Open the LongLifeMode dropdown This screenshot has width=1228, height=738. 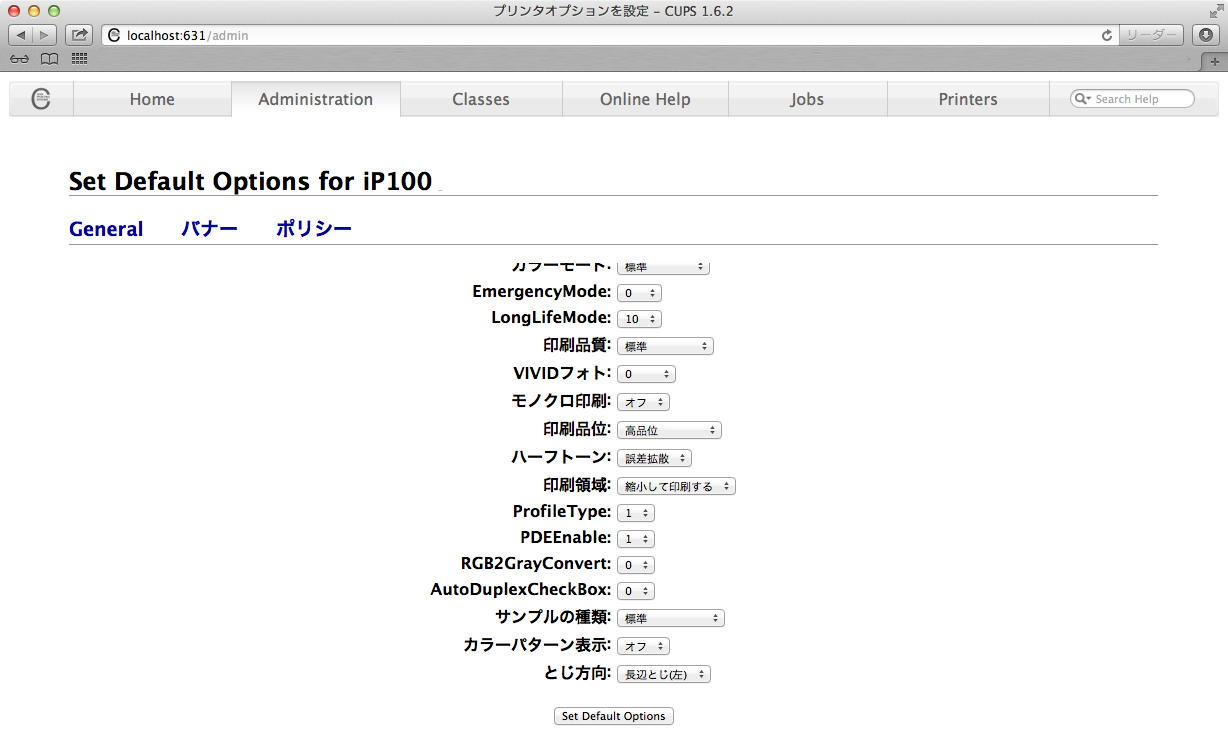click(639, 319)
